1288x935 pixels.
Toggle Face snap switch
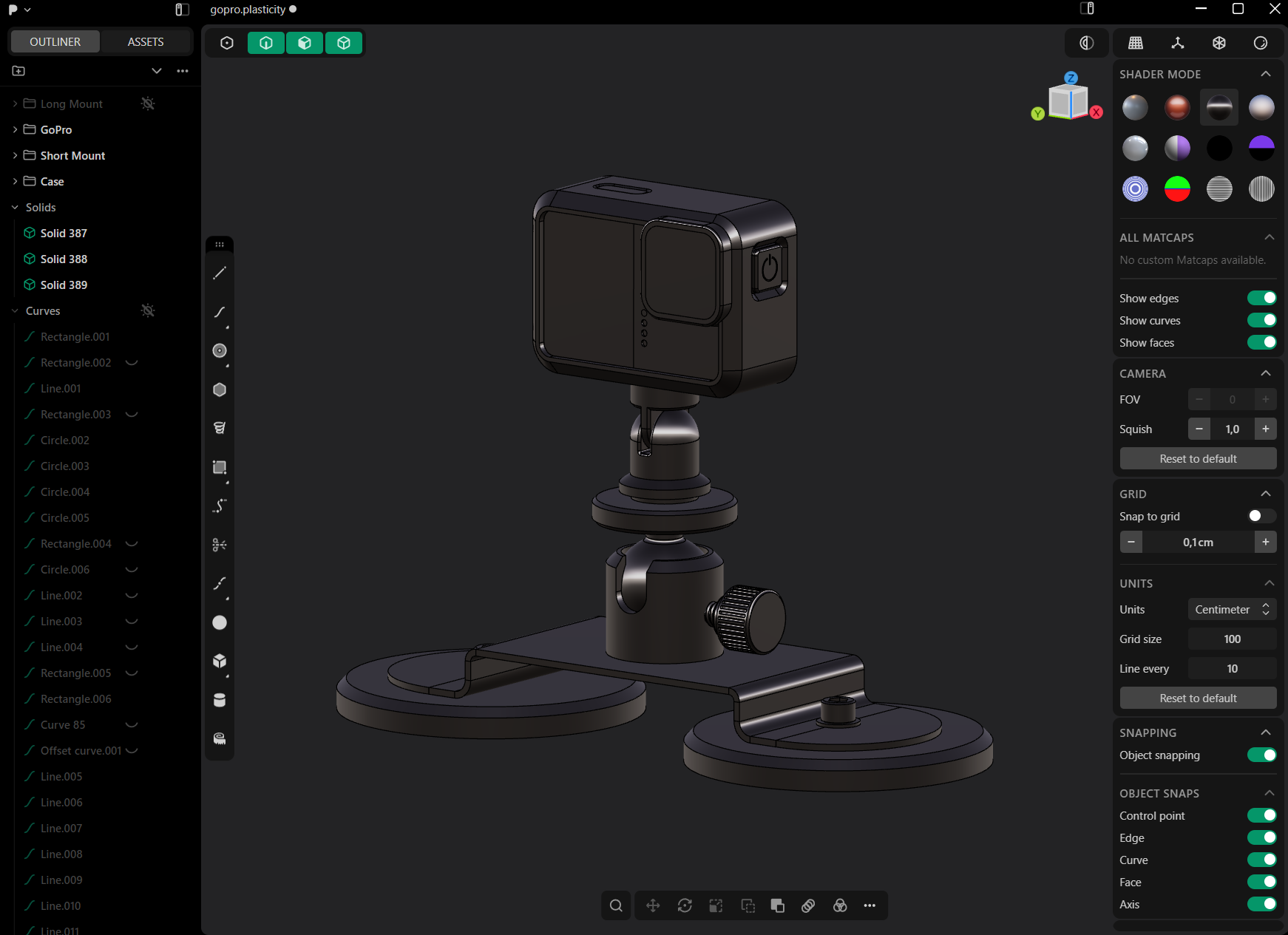1261,882
